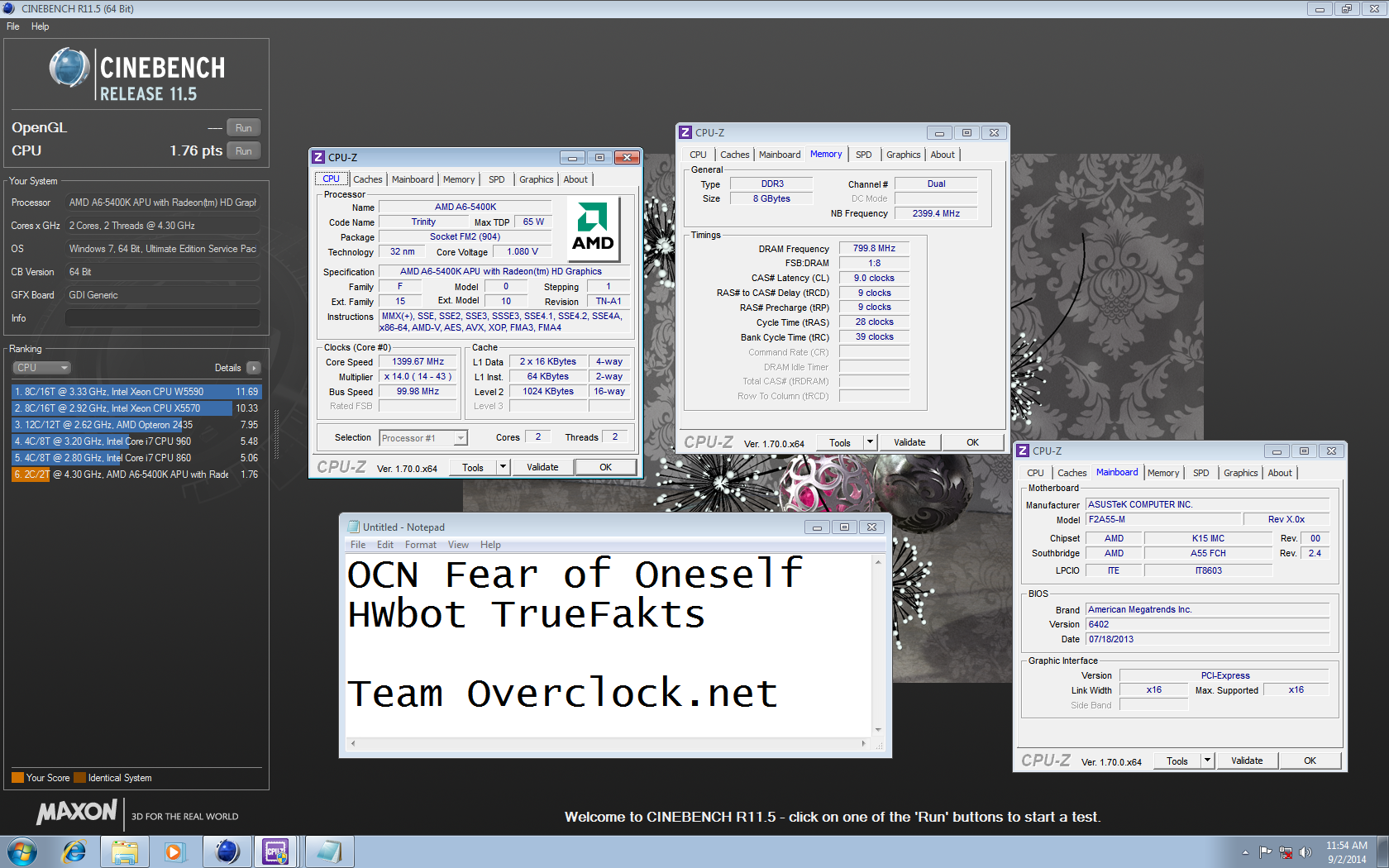The width and height of the screenshot is (1389, 868).
Task: Select CPU tab in Mainboard CPU-Z window
Action: [x=1035, y=473]
